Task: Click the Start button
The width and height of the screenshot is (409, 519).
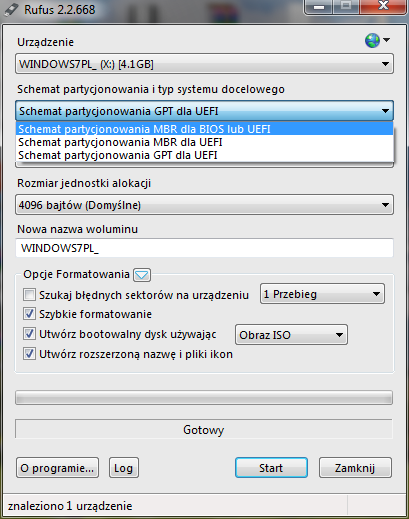Action: [x=271, y=468]
